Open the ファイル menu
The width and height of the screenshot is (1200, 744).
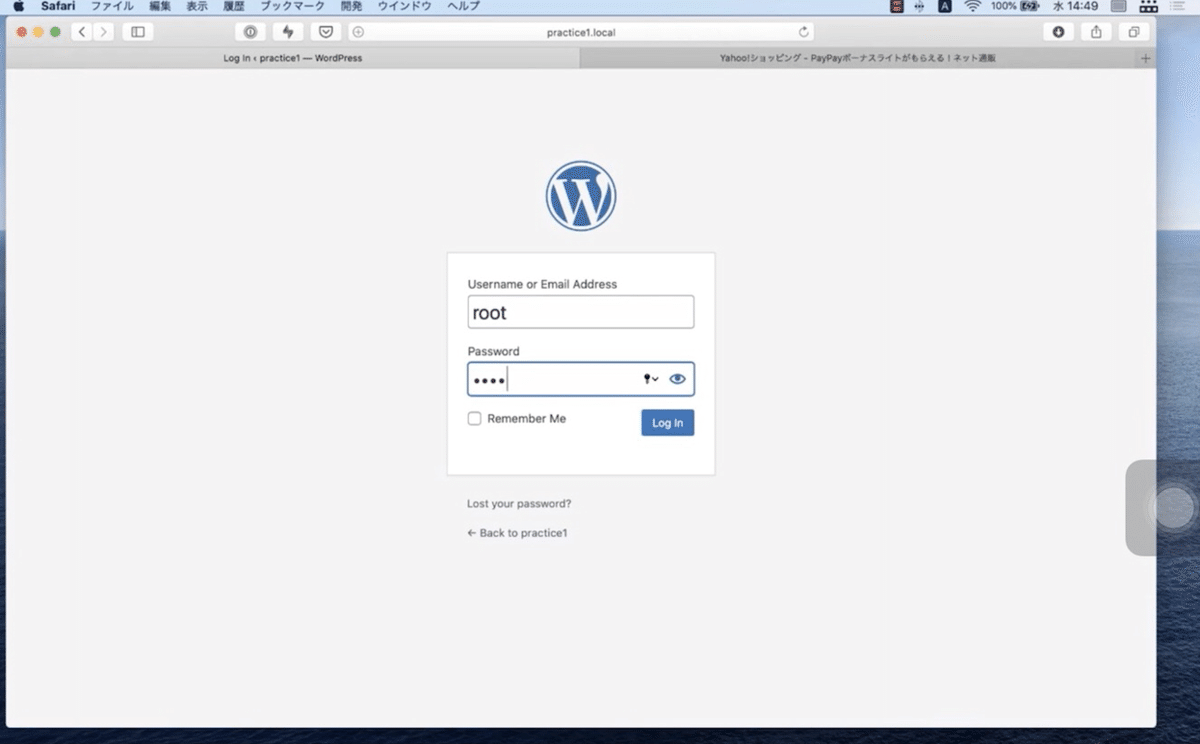[112, 6]
